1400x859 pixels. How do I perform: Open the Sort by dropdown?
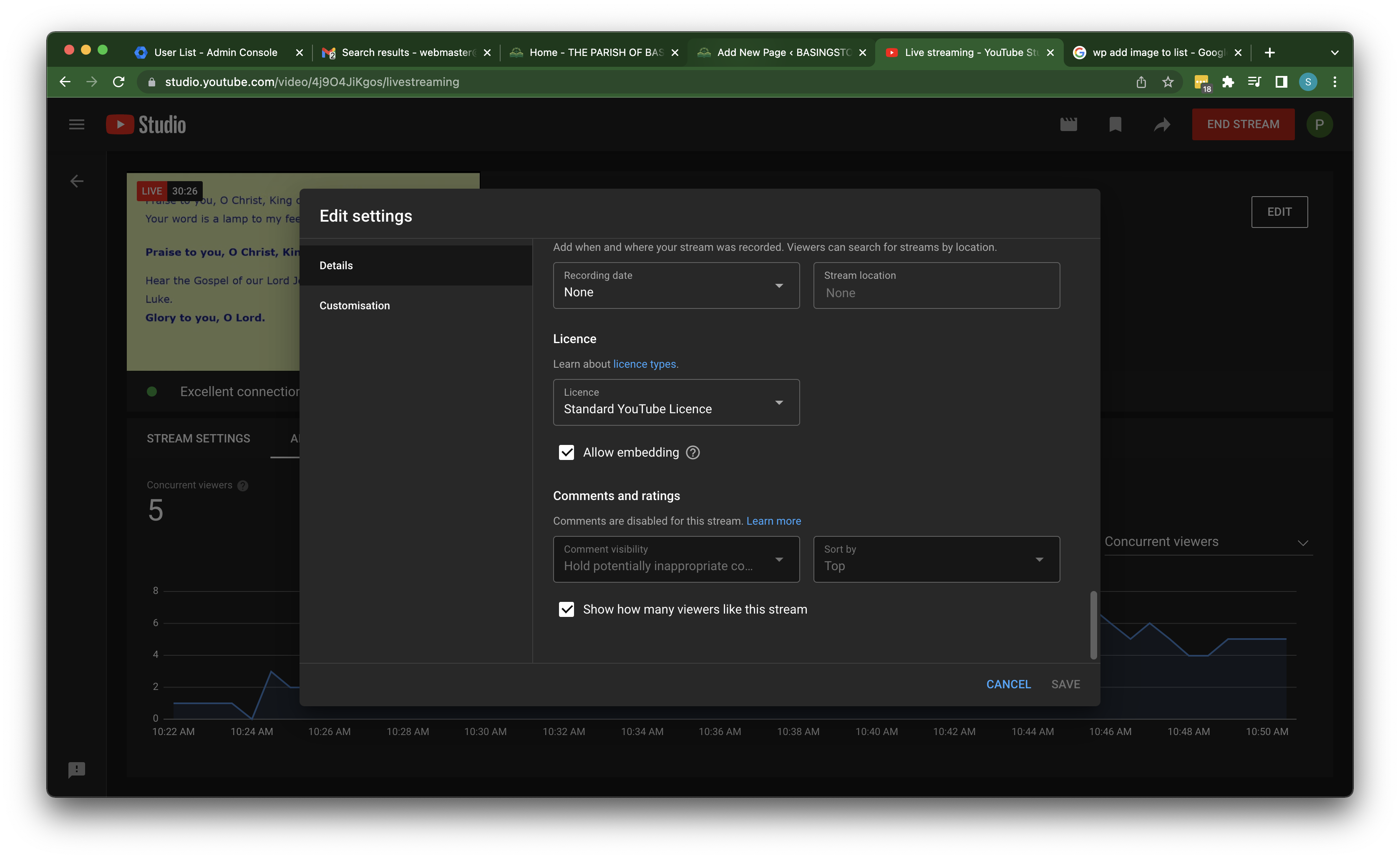937,559
